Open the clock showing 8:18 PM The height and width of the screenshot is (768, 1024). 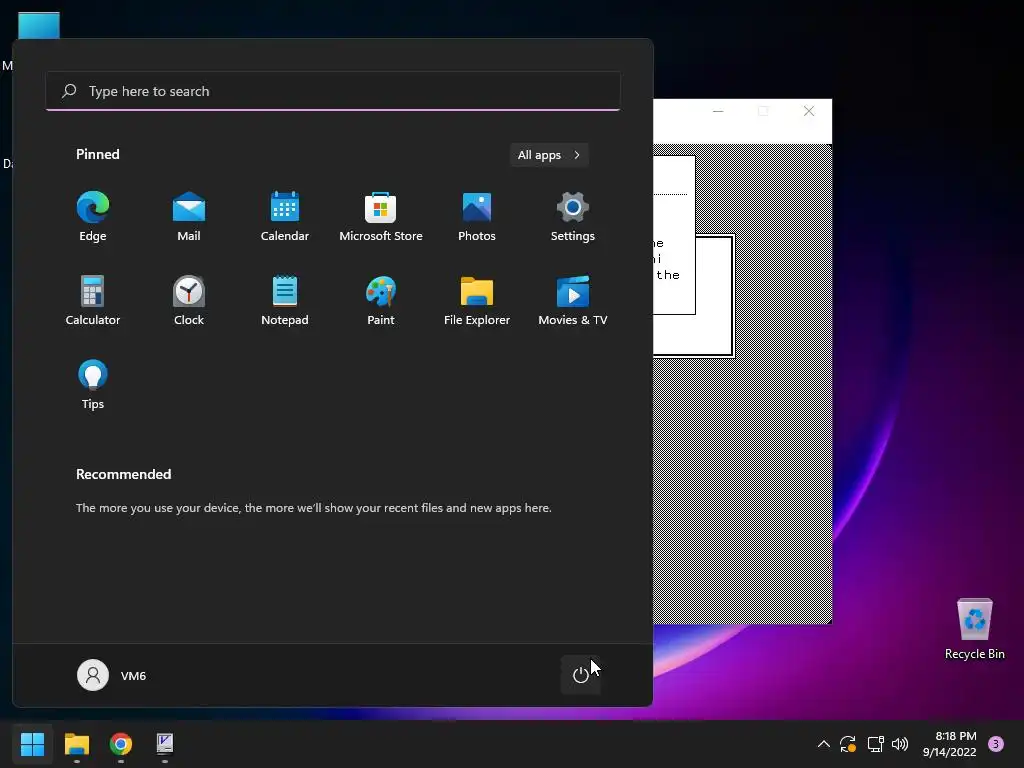point(950,744)
